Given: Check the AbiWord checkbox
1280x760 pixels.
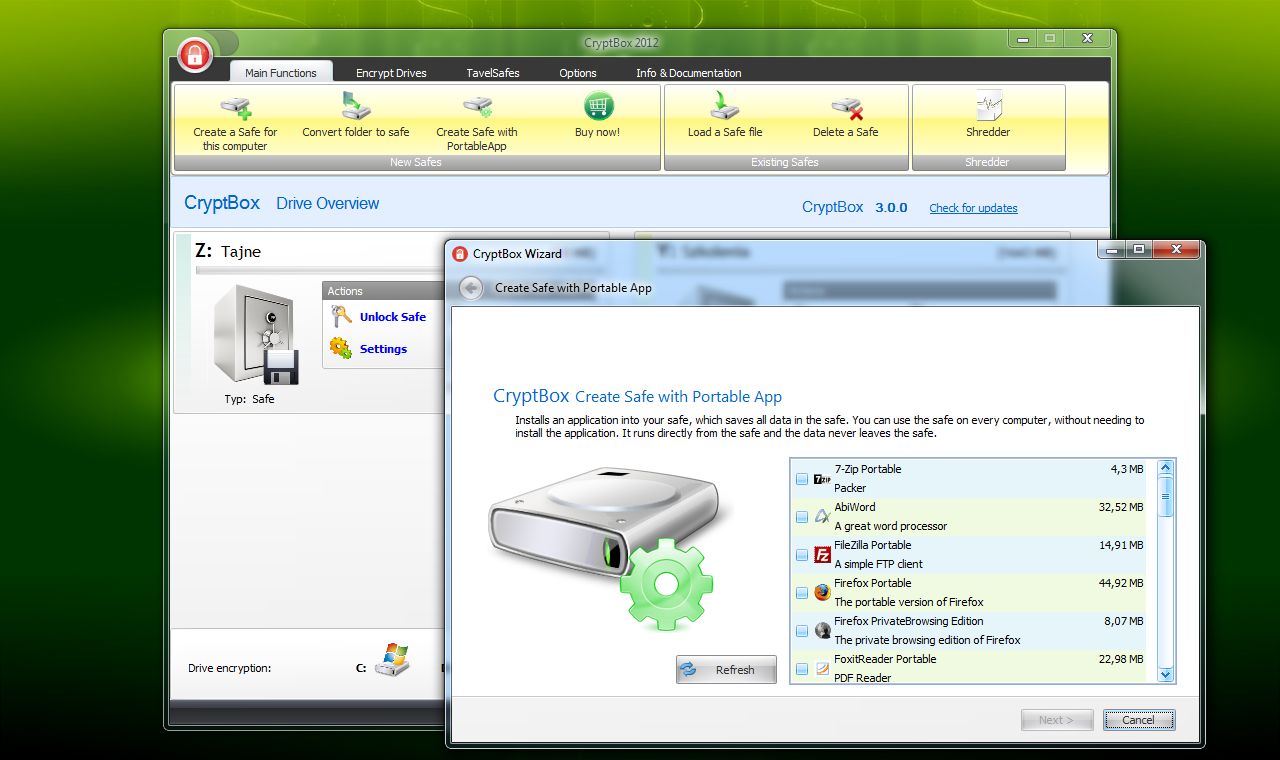Looking at the screenshot, I should [802, 517].
